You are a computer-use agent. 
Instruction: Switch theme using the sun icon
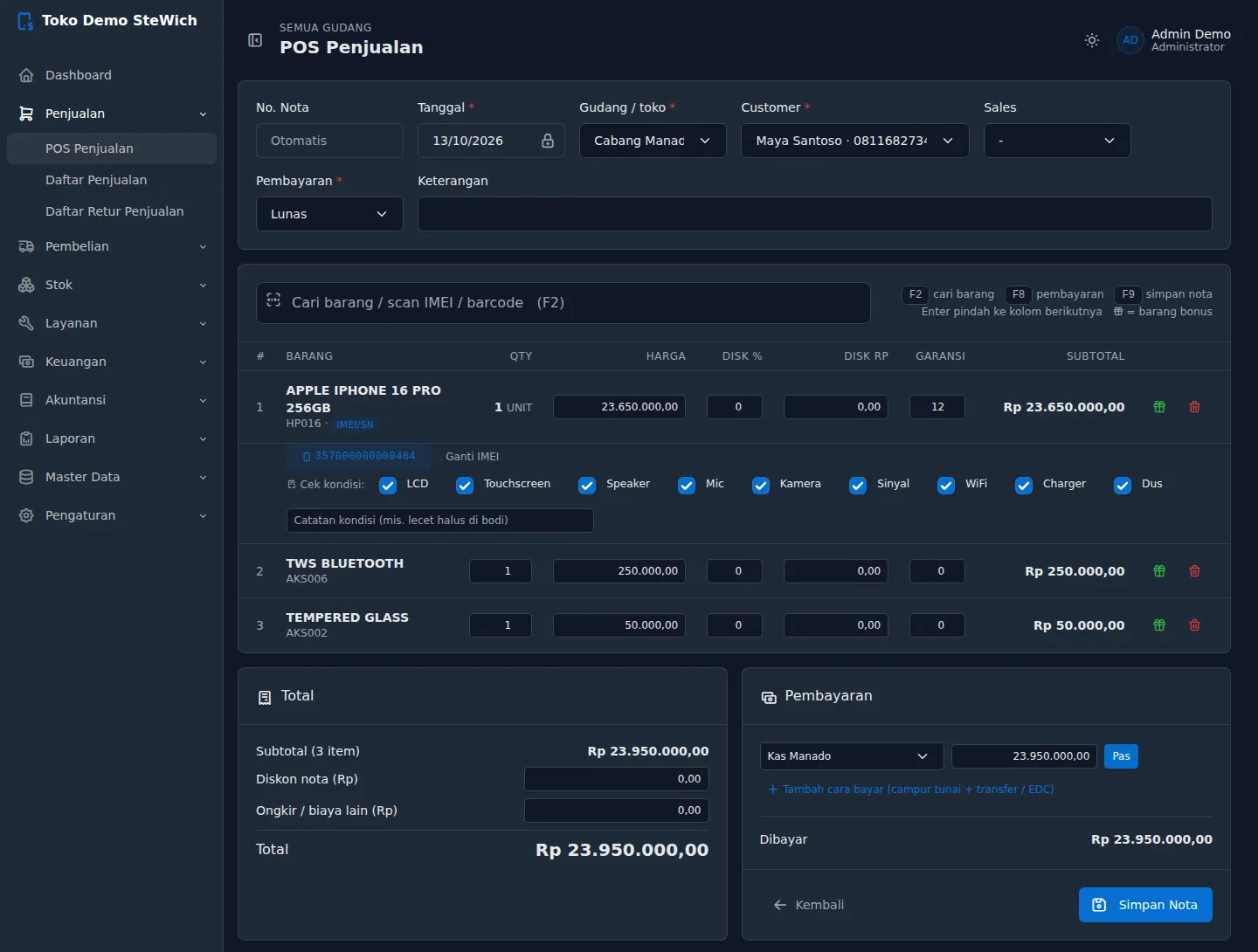tap(1092, 40)
